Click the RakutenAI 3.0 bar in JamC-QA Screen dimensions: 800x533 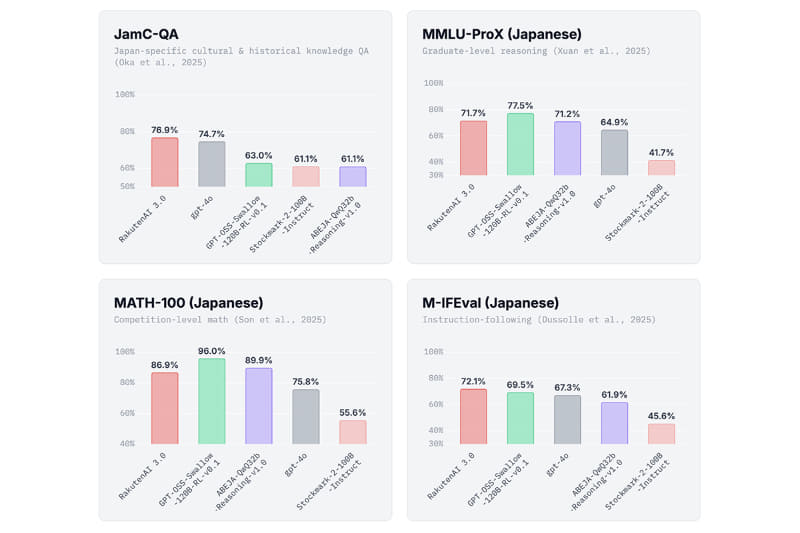(x=165, y=162)
